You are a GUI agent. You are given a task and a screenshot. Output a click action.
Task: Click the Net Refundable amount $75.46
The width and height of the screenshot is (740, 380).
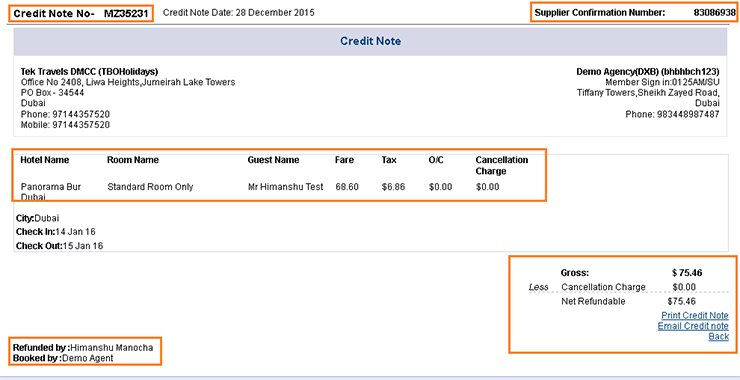pos(681,301)
